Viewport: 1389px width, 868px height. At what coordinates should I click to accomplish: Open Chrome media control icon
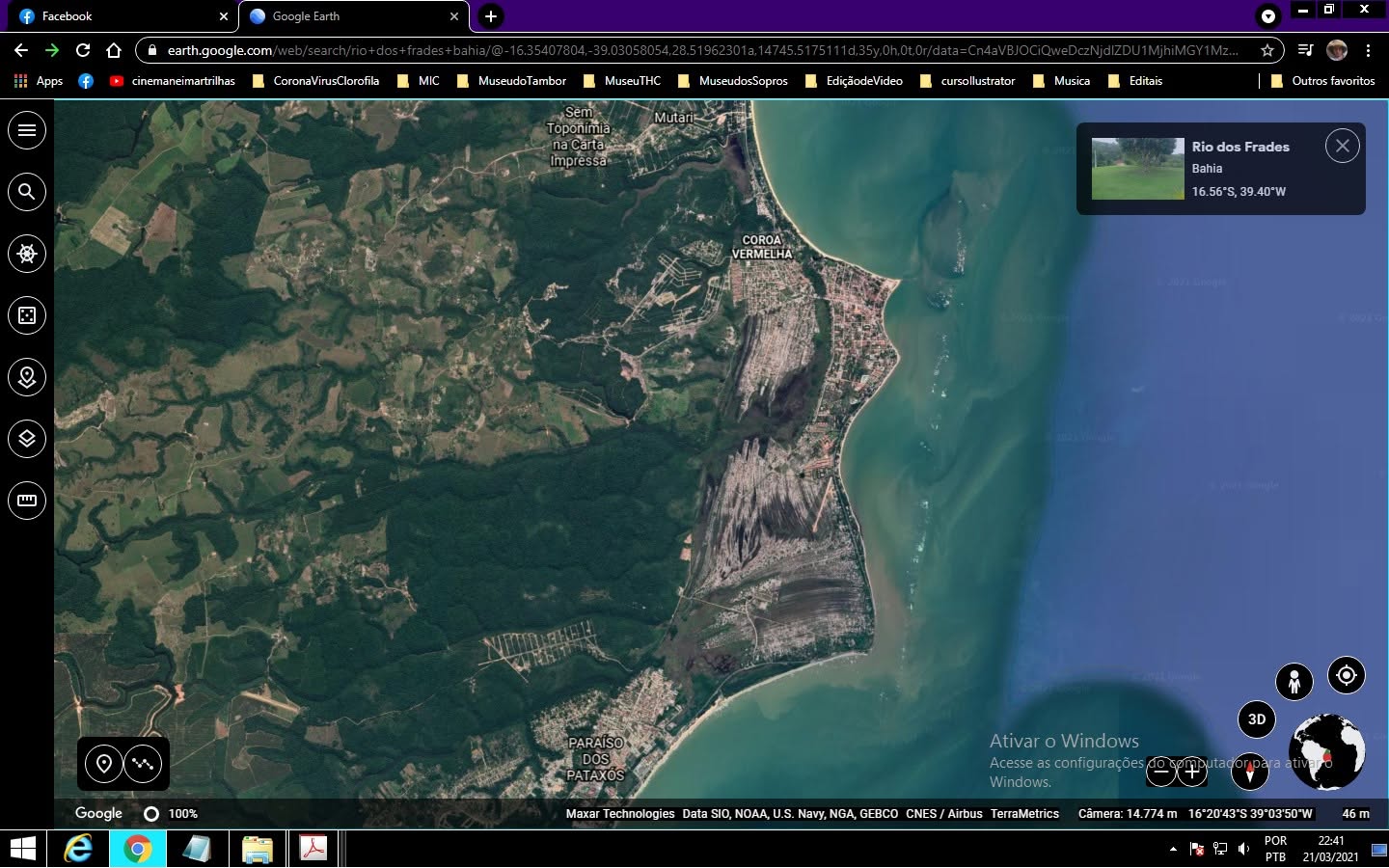(x=1305, y=50)
